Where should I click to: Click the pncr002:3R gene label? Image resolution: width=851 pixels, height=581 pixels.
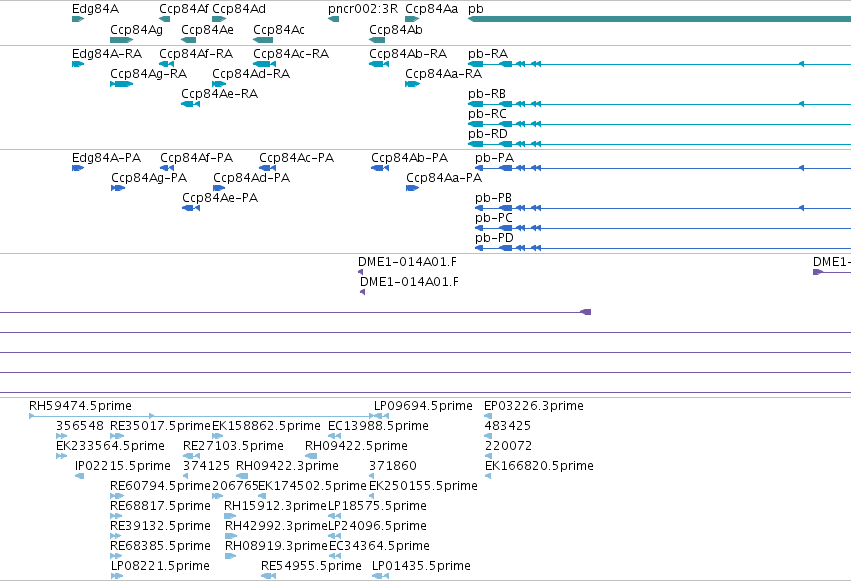pyautogui.click(x=363, y=9)
